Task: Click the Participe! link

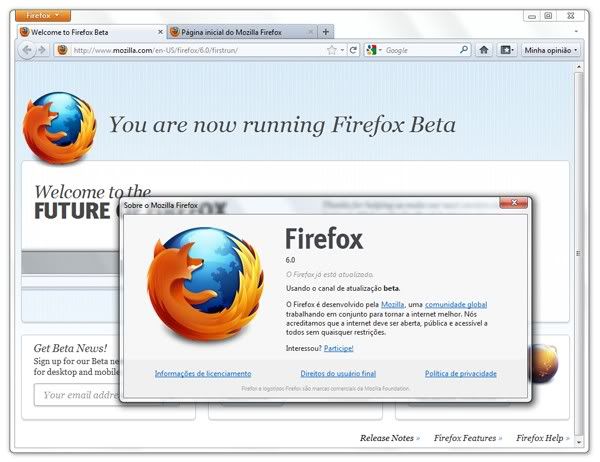Action: 339,348
